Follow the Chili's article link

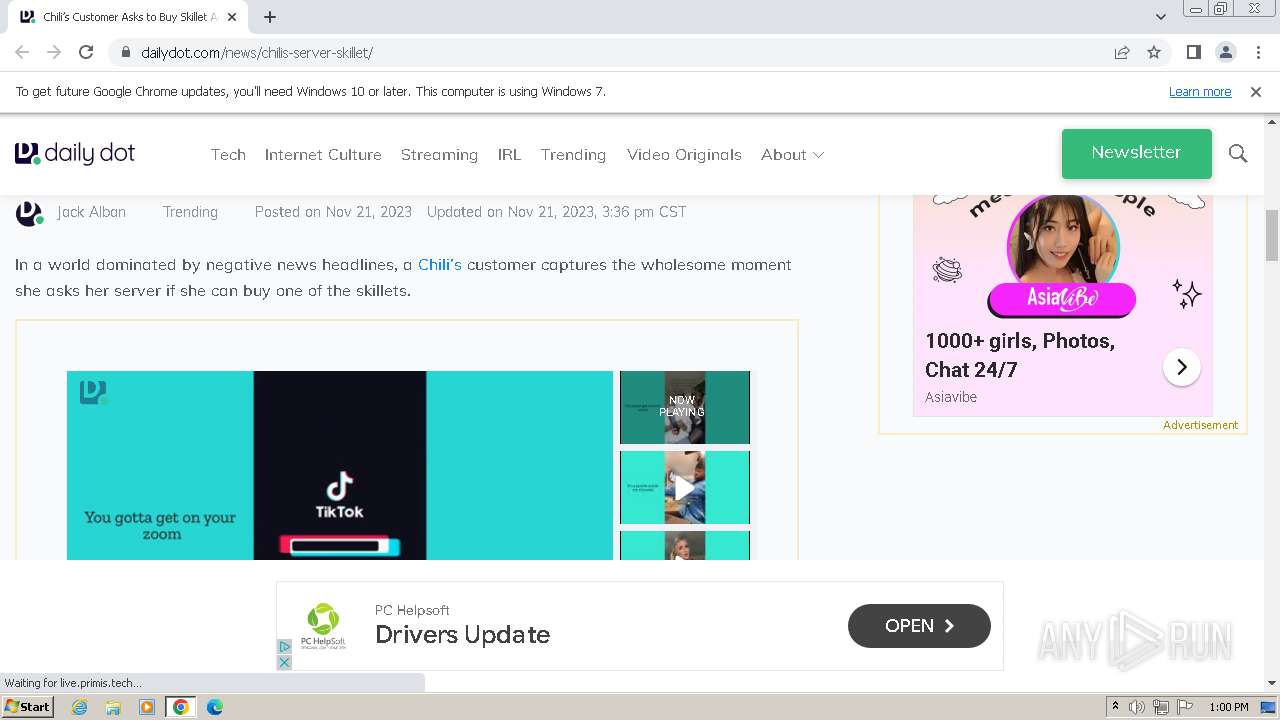pyautogui.click(x=440, y=264)
